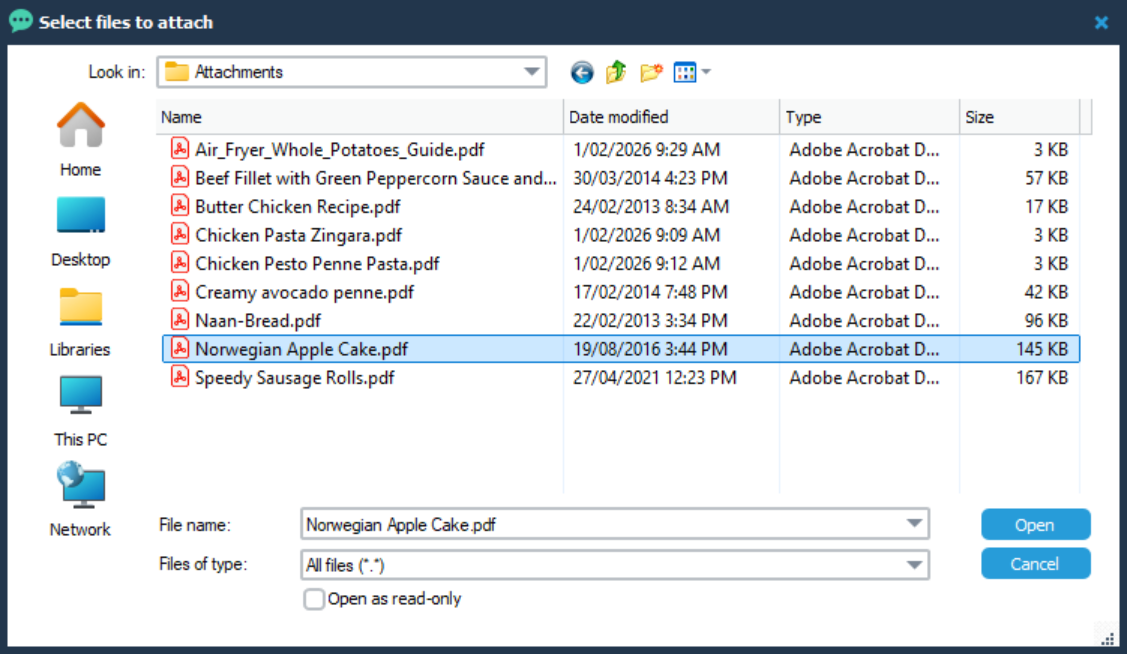
Task: Click the 24/02/2013 8:34 AM date cell
Action: coord(650,206)
